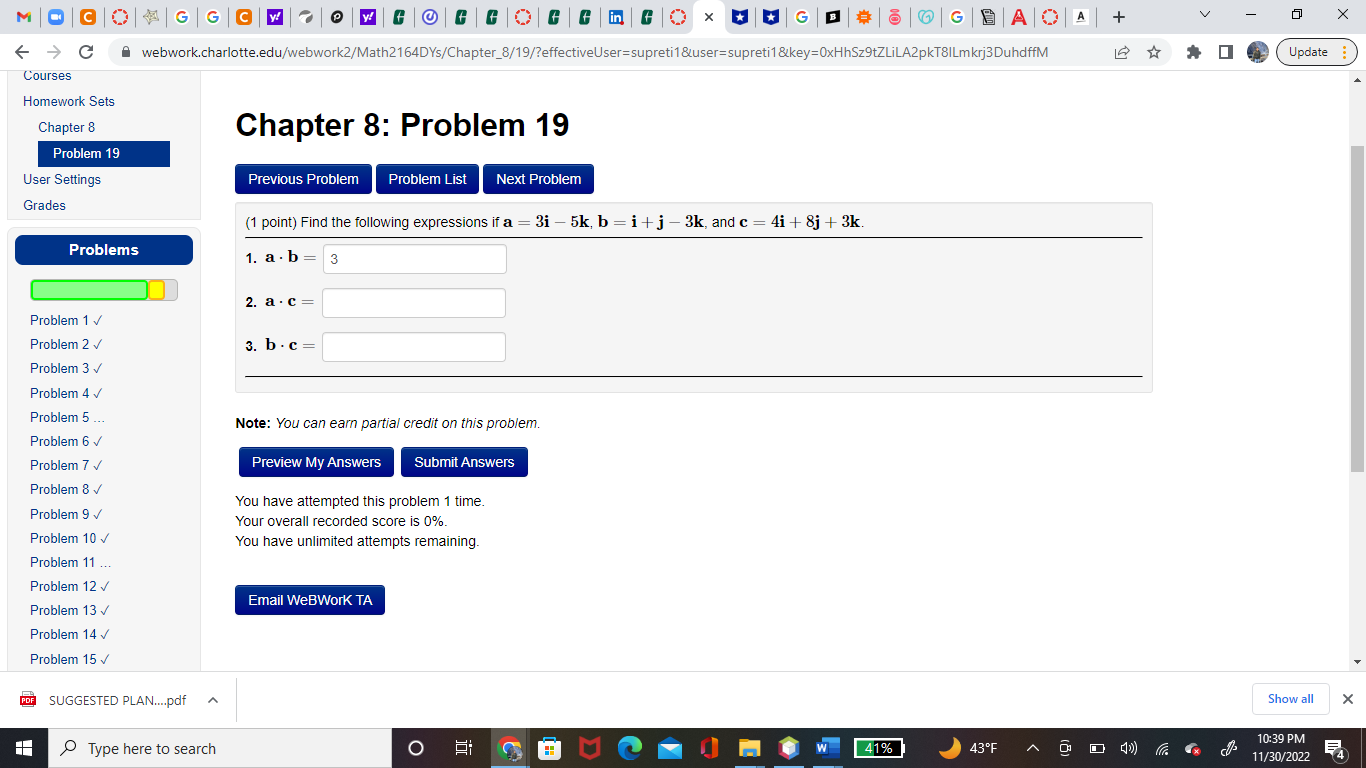The image size is (1366, 768).
Task: Open Problem 1 from the list
Action: [x=66, y=320]
